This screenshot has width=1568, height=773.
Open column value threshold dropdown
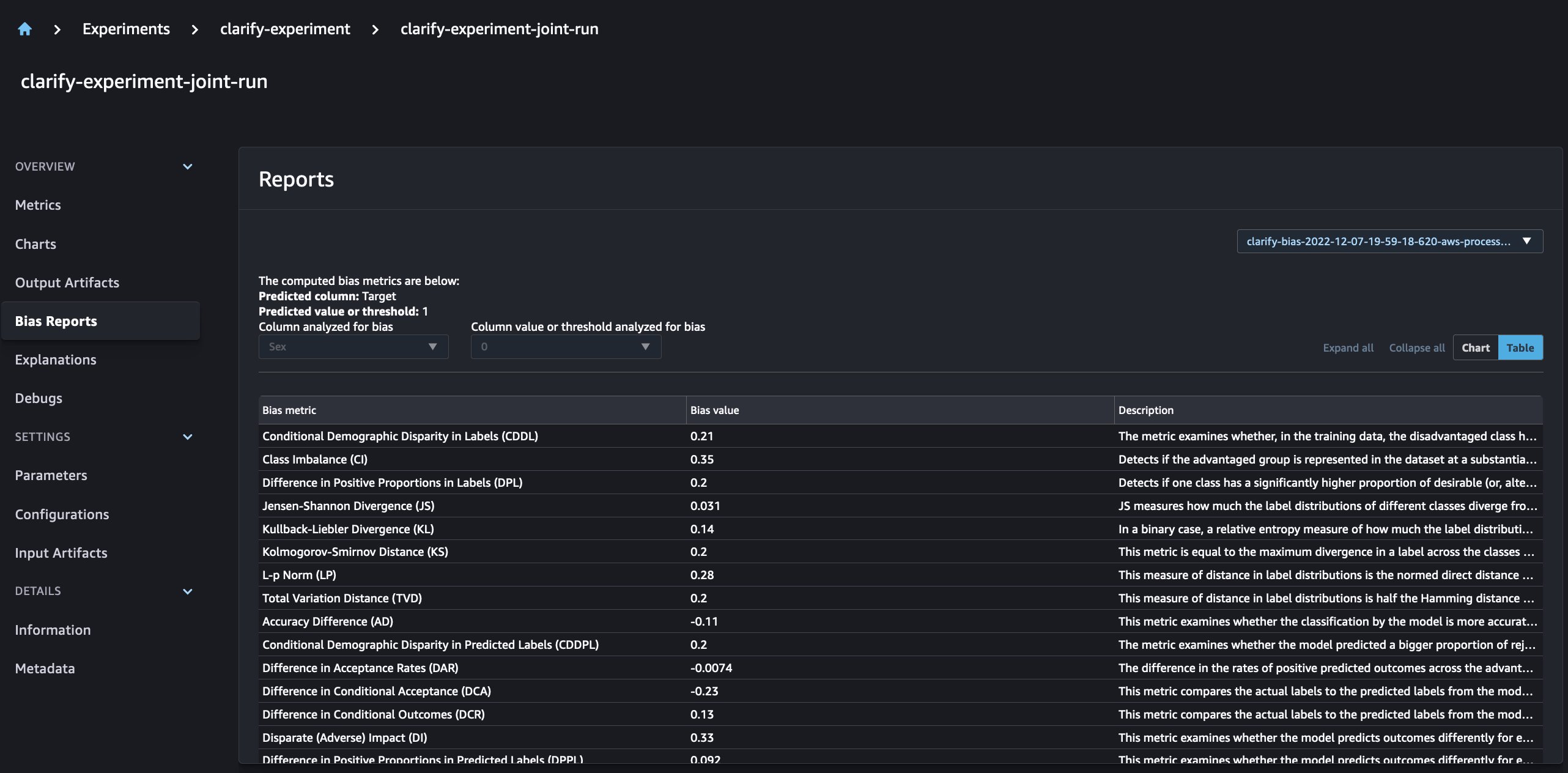point(565,347)
